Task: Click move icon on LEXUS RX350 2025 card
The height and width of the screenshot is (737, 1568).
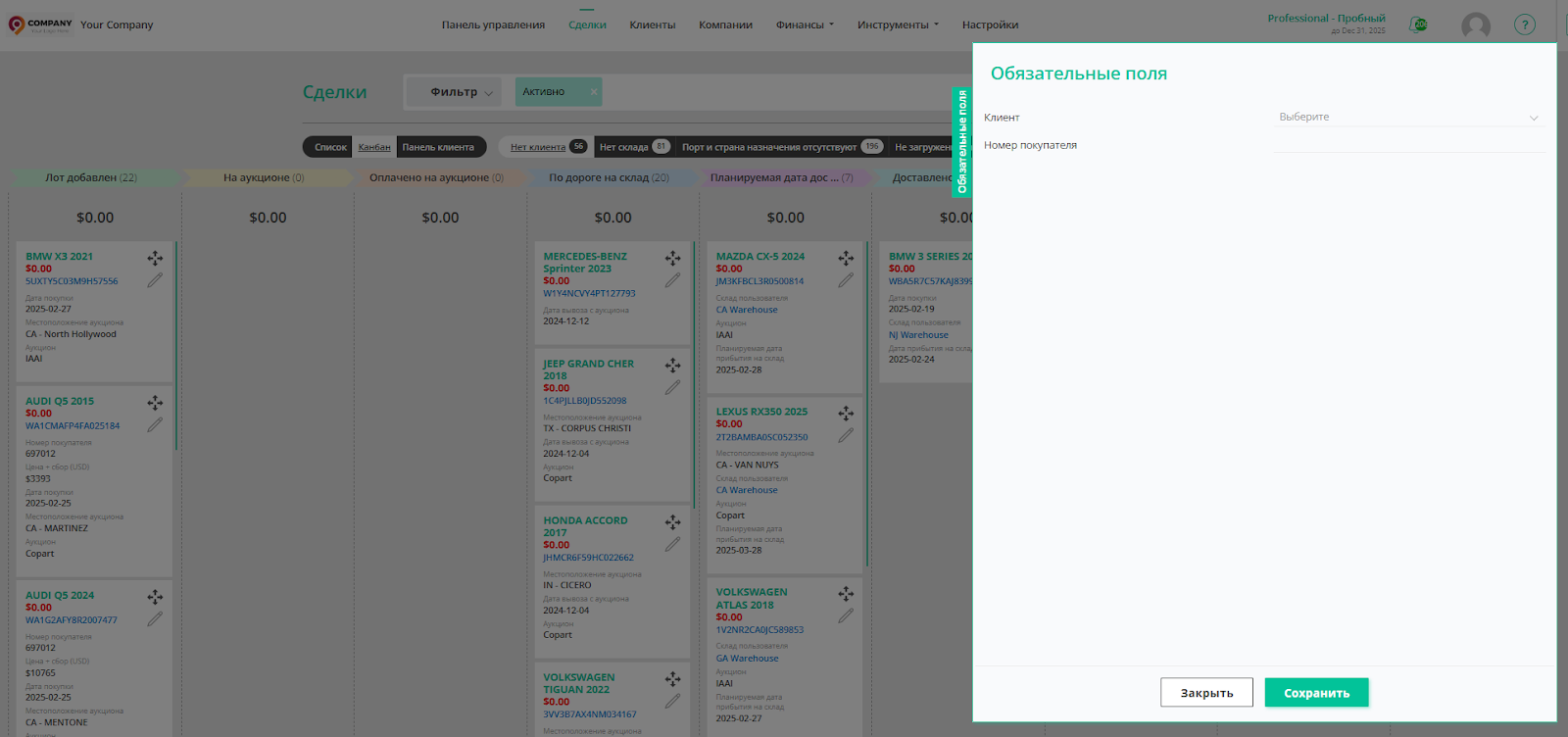Action: click(x=846, y=414)
